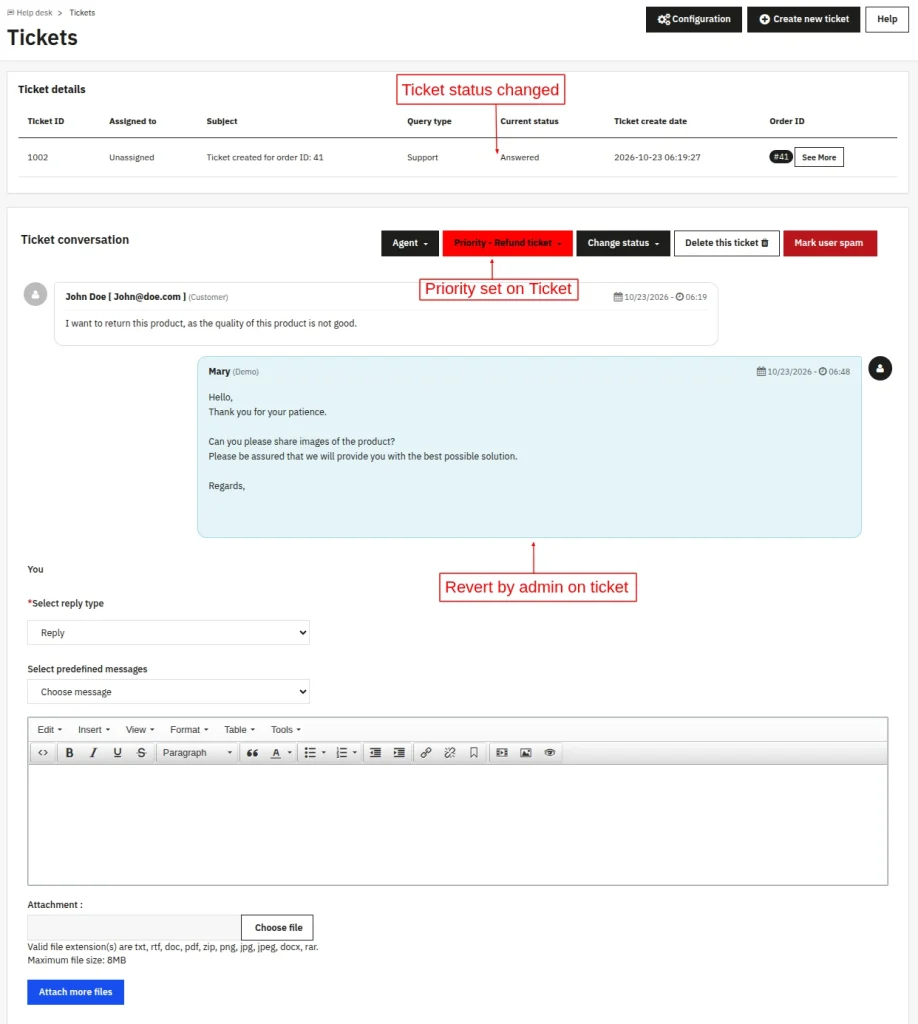Open text color dropdown arrow
The width and height of the screenshot is (918, 1024).
[290, 752]
